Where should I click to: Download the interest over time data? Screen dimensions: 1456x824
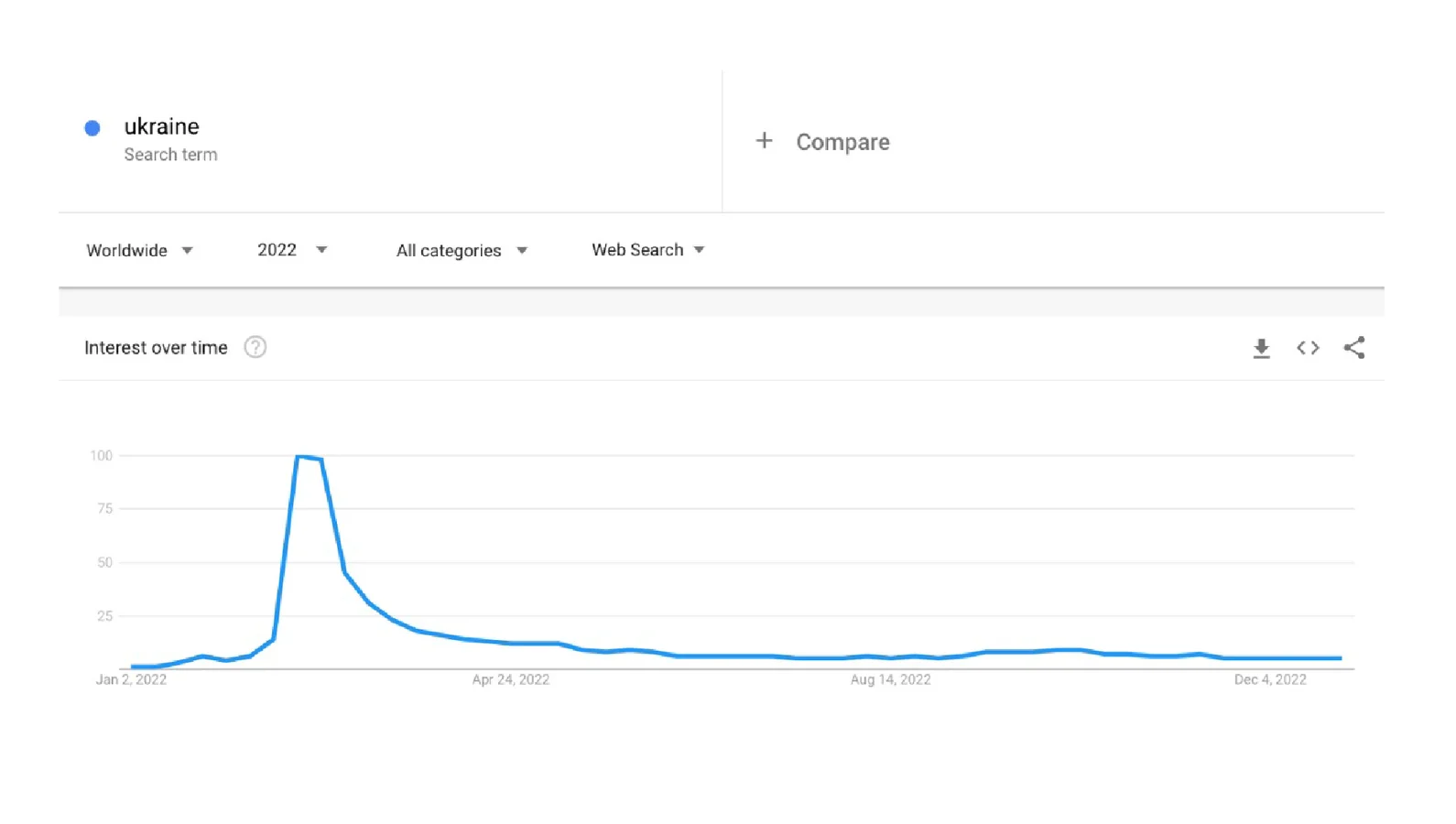point(1261,348)
